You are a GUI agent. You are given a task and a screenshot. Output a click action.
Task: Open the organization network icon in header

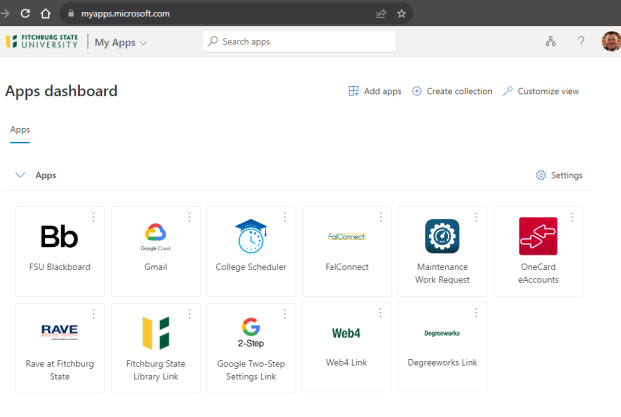[551, 41]
